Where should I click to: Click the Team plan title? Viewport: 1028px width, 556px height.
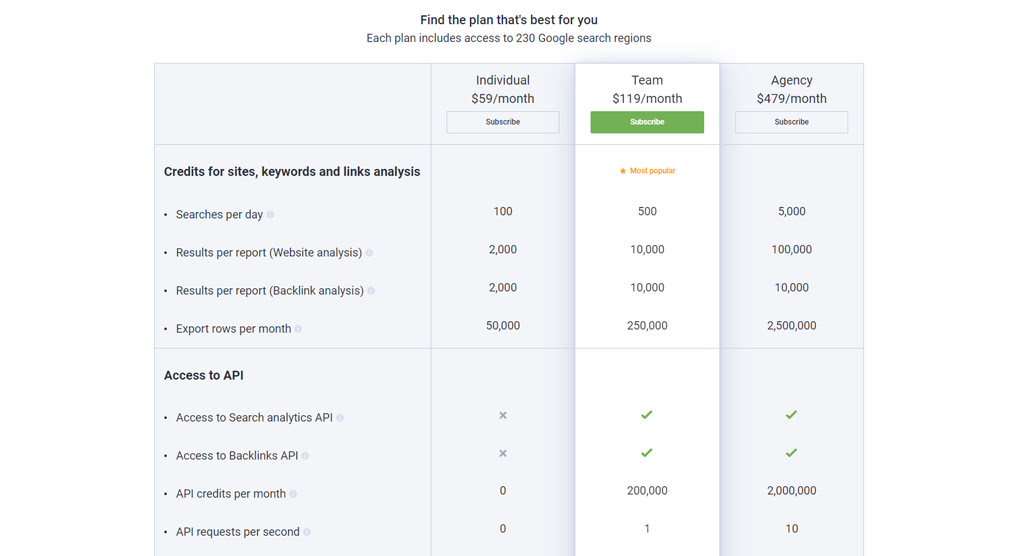coord(647,80)
